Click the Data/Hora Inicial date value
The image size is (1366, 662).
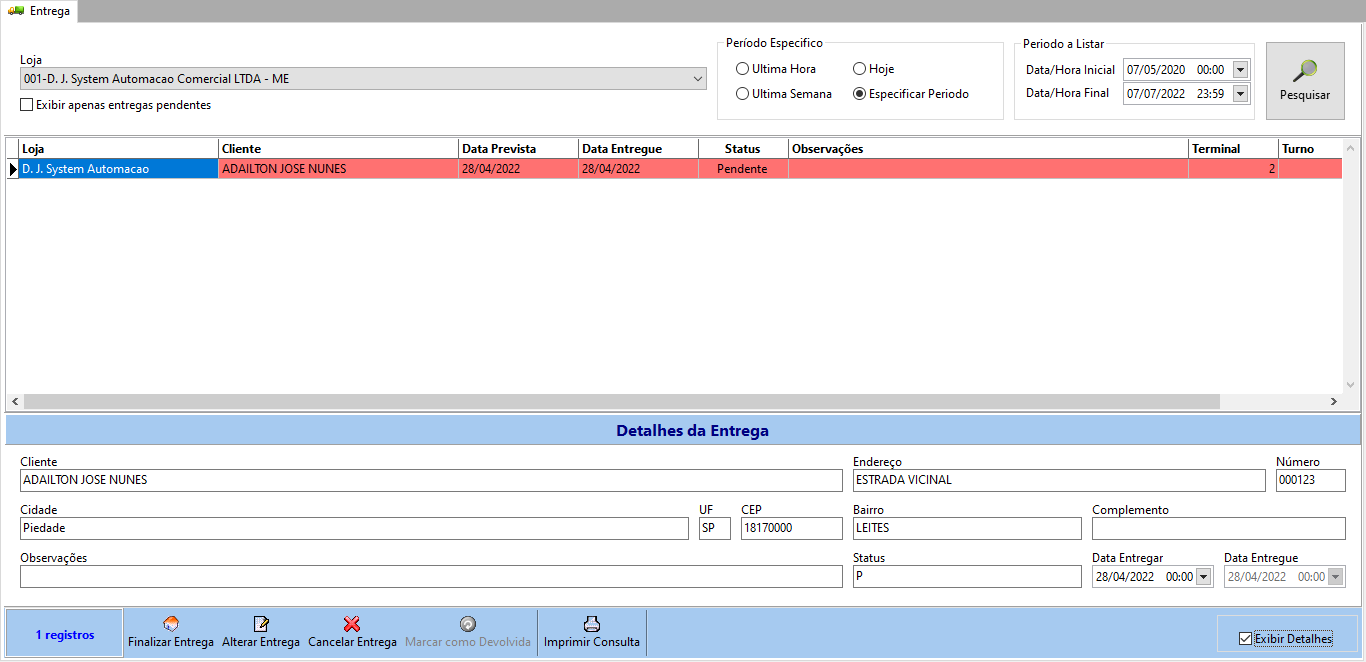1156,70
